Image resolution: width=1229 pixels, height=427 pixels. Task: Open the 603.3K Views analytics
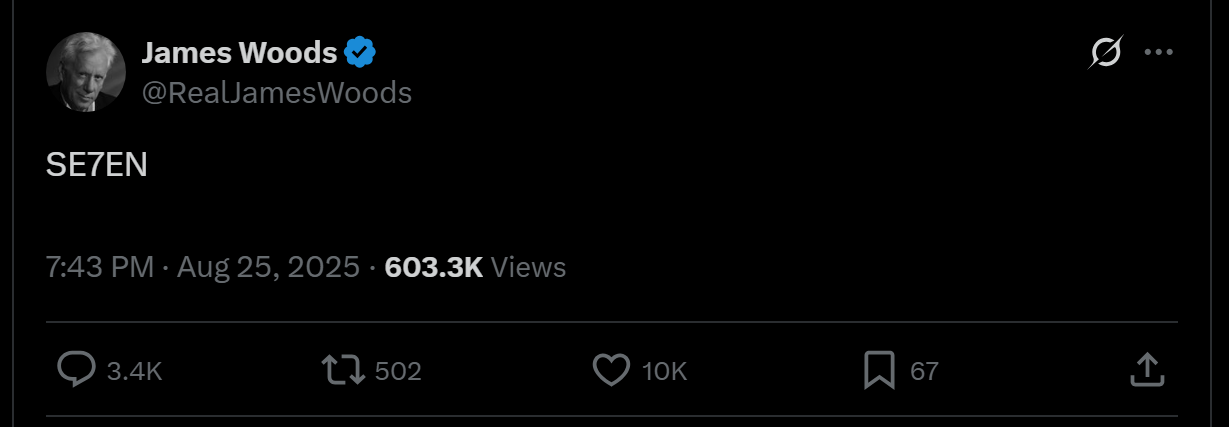[434, 267]
